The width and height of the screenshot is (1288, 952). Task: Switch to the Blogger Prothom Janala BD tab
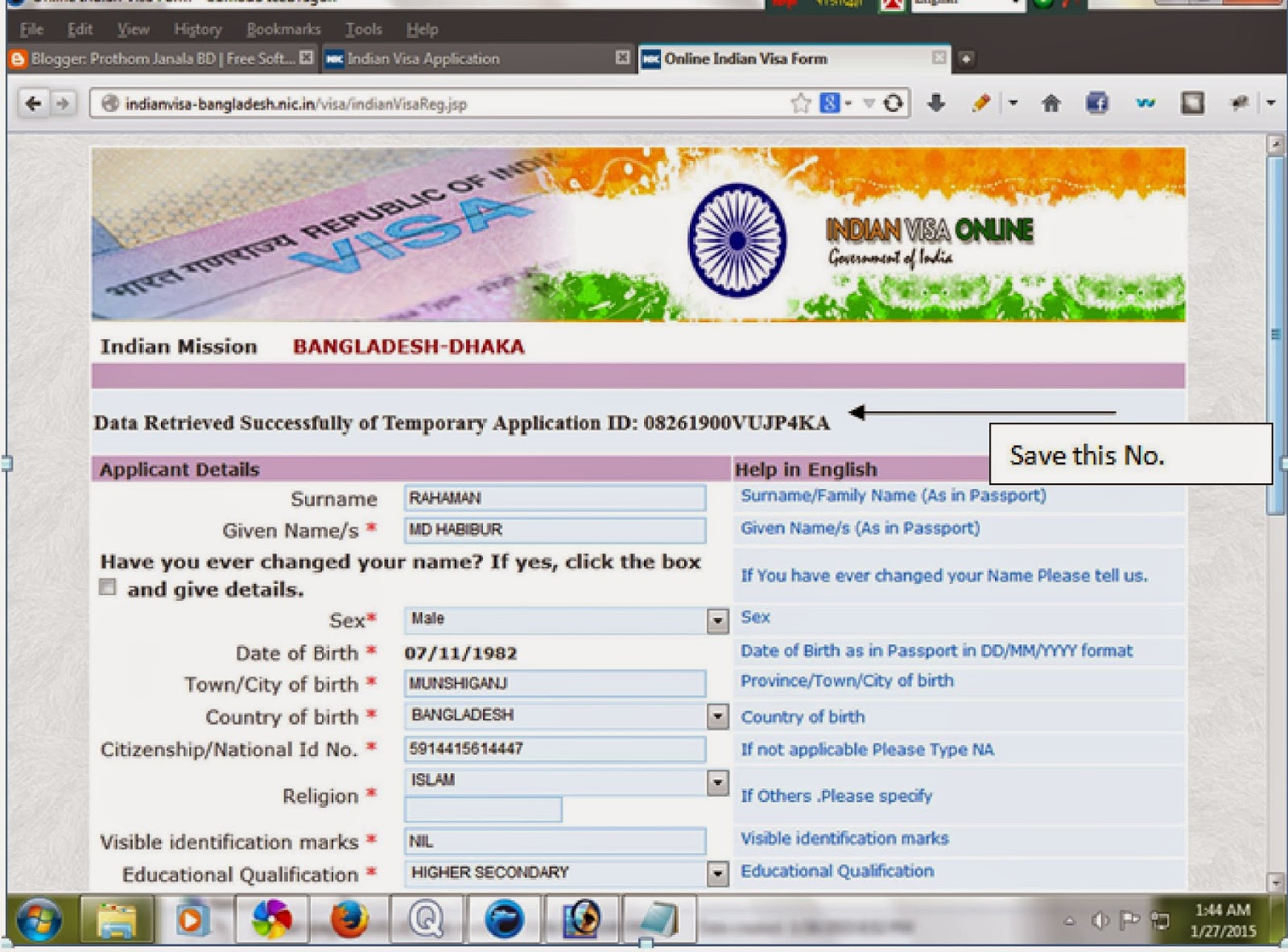click(162, 59)
